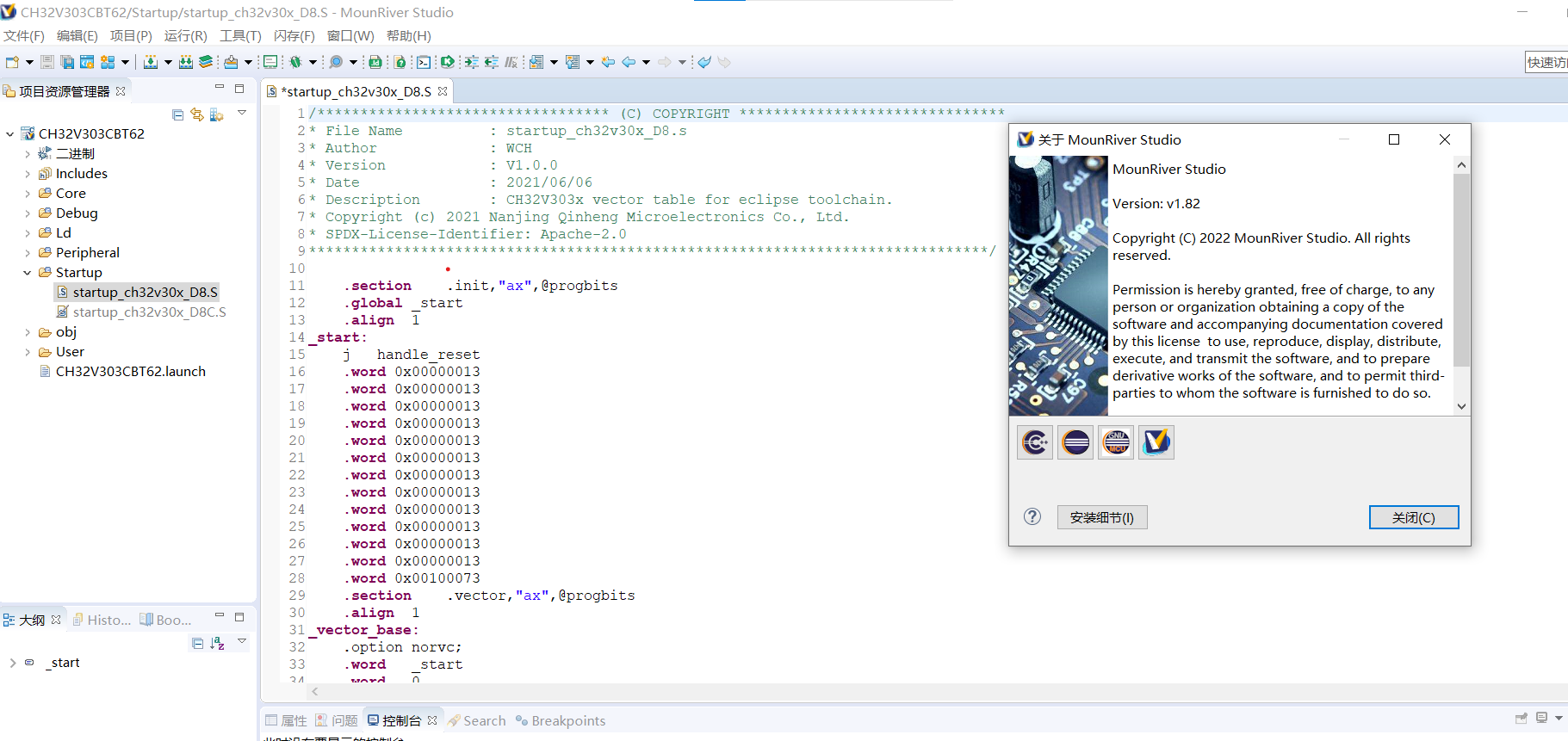Open the 项目(P) menu

(x=131, y=35)
